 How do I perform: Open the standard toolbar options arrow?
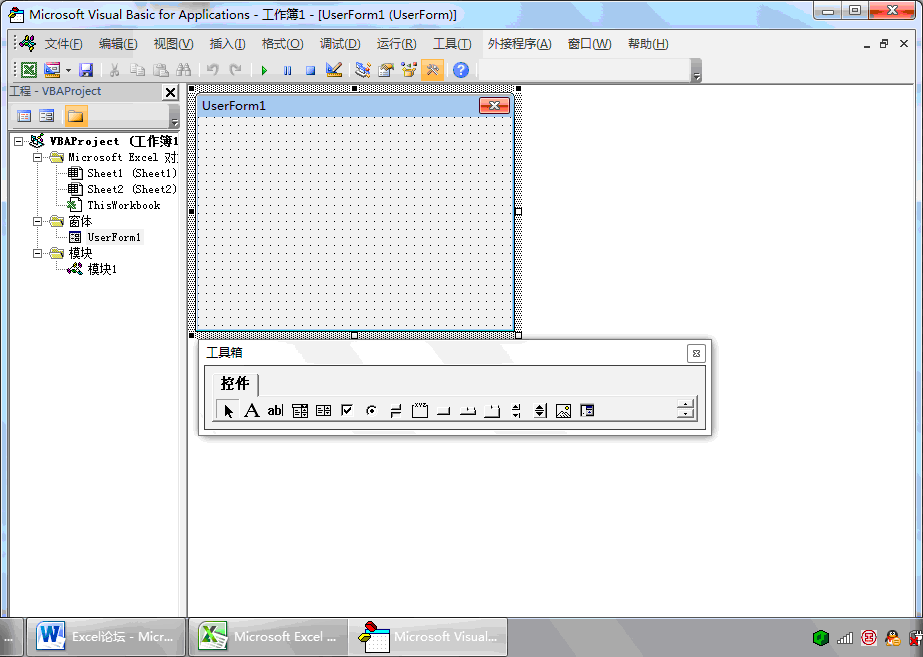coord(696,71)
